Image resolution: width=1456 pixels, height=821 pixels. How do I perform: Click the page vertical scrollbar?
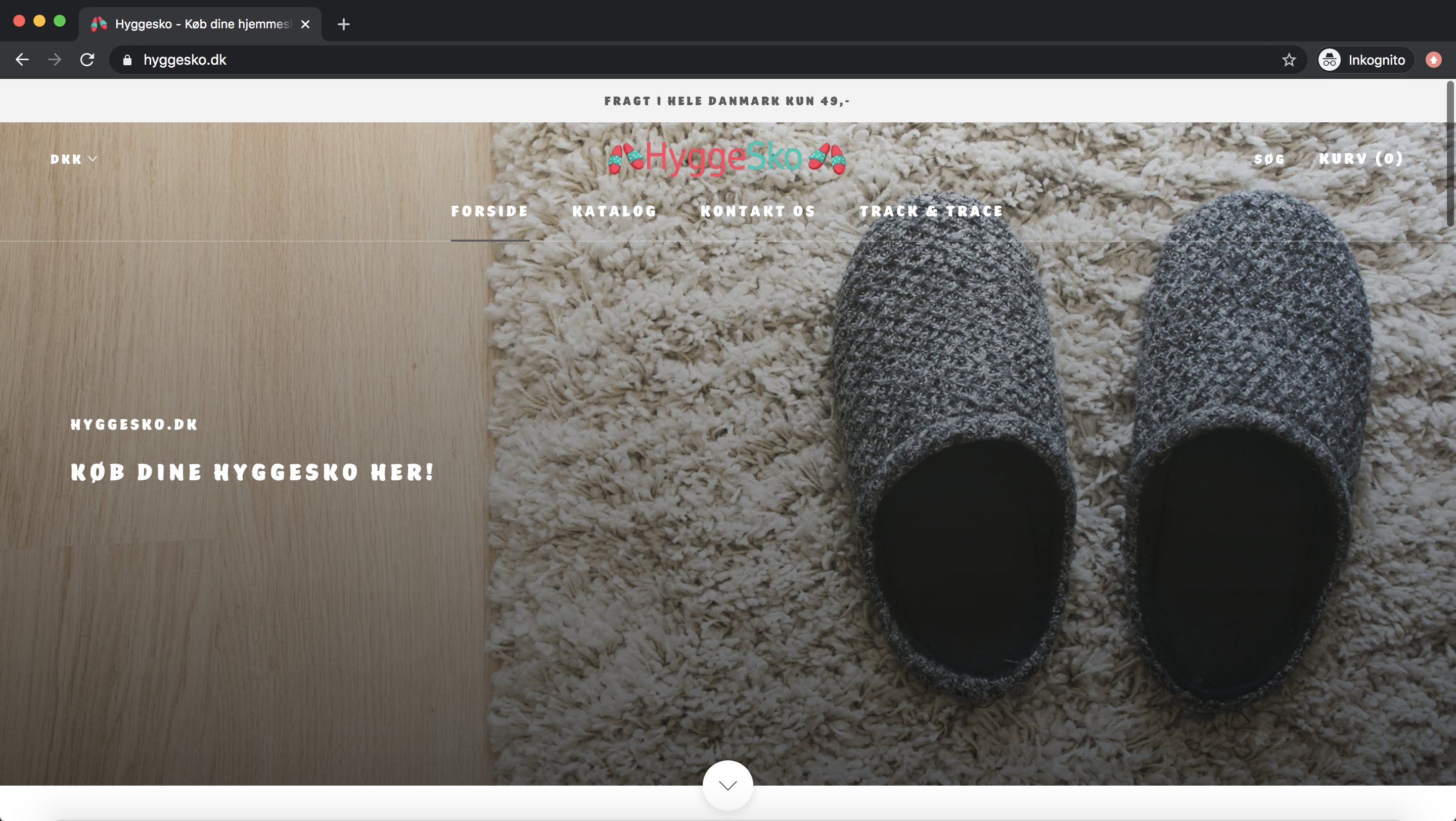pyautogui.click(x=1450, y=153)
